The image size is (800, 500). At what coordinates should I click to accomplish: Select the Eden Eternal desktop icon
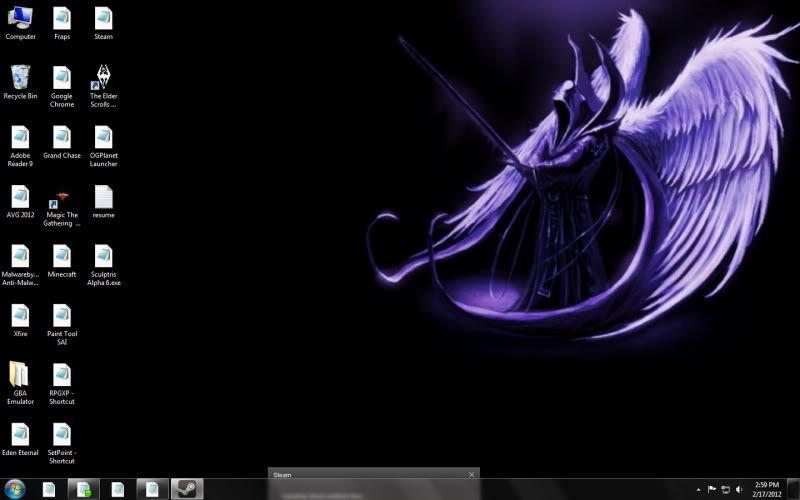(x=20, y=439)
